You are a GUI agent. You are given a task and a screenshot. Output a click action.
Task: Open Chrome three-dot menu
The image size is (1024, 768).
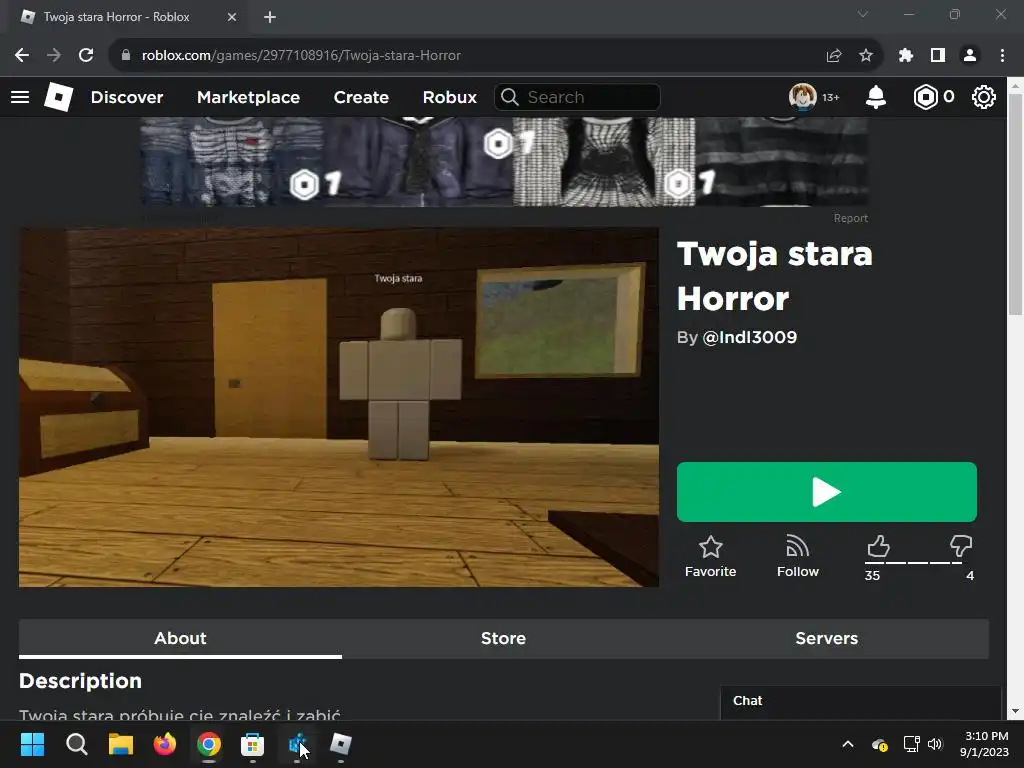pos(1002,56)
